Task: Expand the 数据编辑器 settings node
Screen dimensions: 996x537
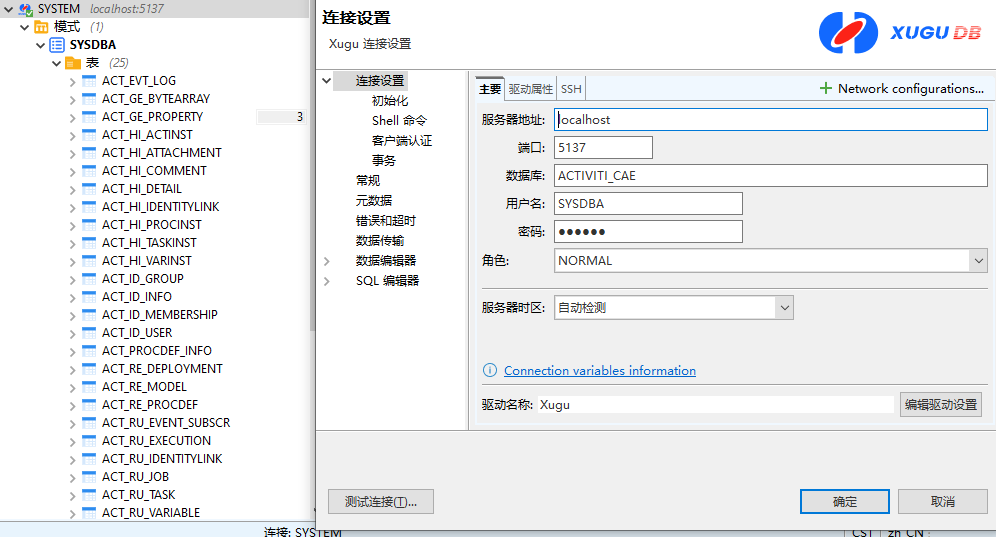Action: click(x=327, y=261)
